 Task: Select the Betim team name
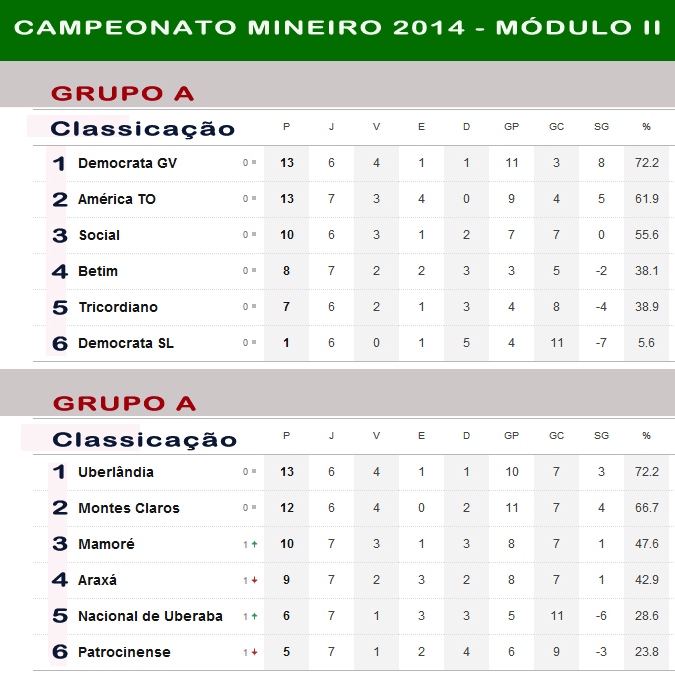click(98, 271)
